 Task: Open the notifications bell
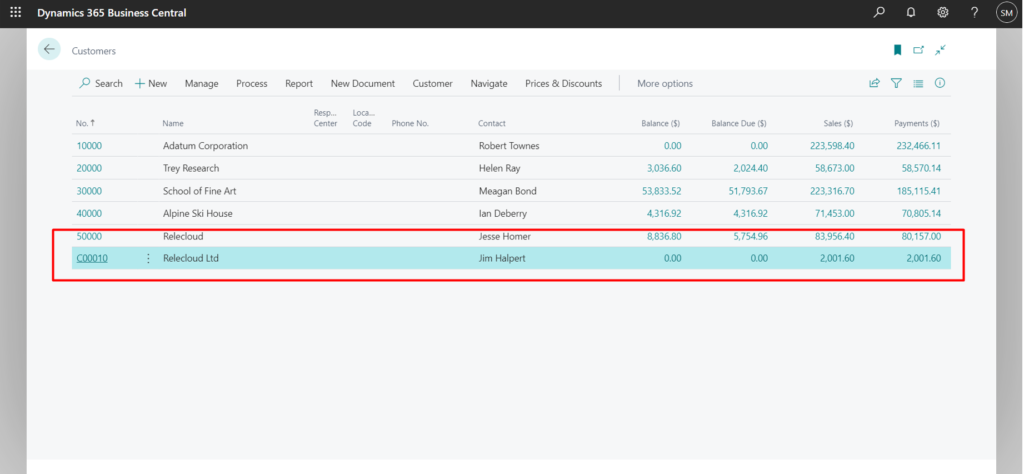pyautogui.click(x=911, y=12)
